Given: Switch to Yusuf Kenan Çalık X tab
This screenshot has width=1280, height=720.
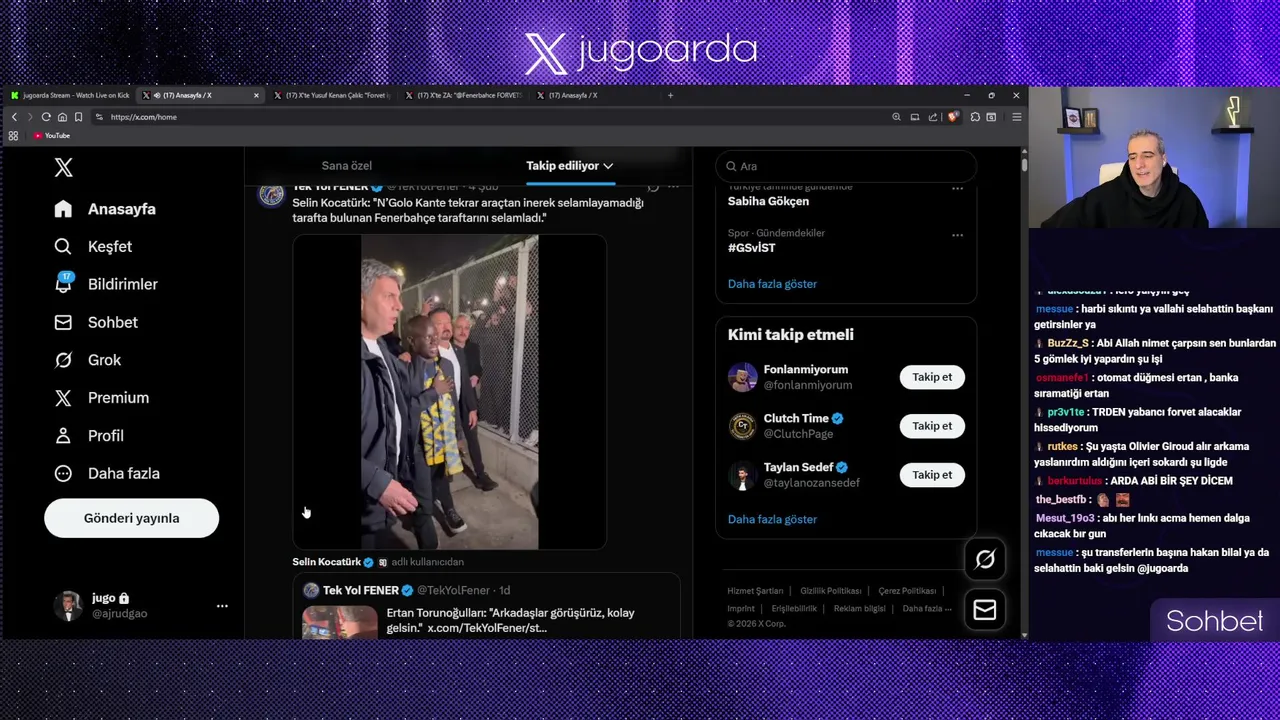Looking at the screenshot, I should click(x=335, y=95).
